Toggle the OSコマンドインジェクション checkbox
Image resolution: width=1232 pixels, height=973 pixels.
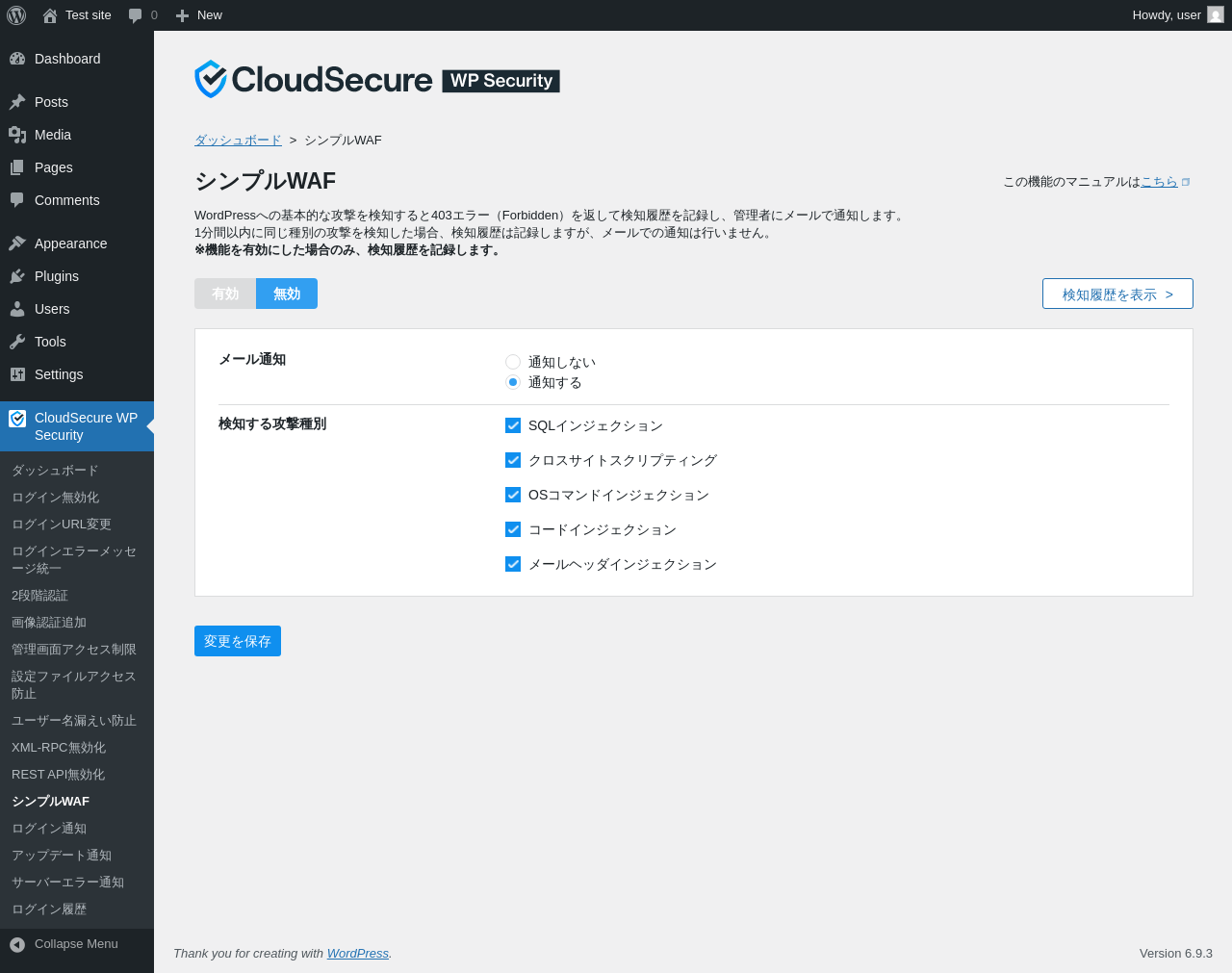[x=513, y=495]
